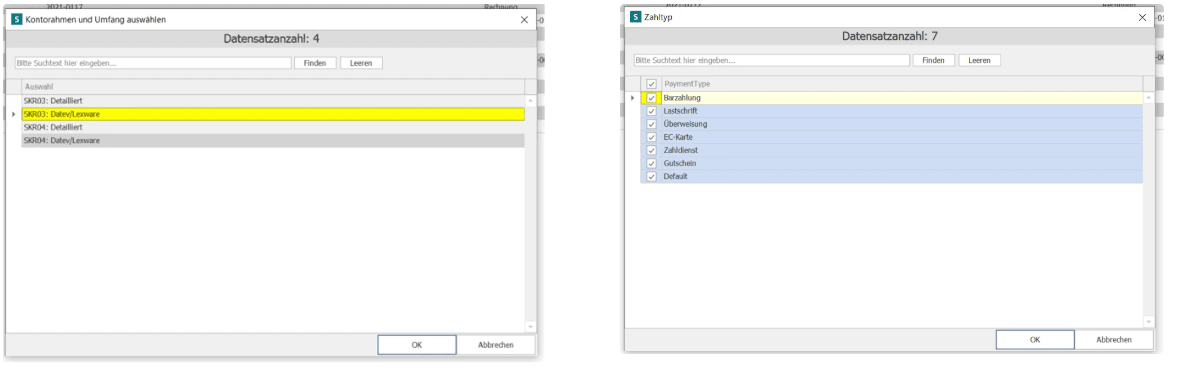This screenshot has height=379, width=1183.
Task: Select row SKR04: Detailliert
Action: coord(272,128)
